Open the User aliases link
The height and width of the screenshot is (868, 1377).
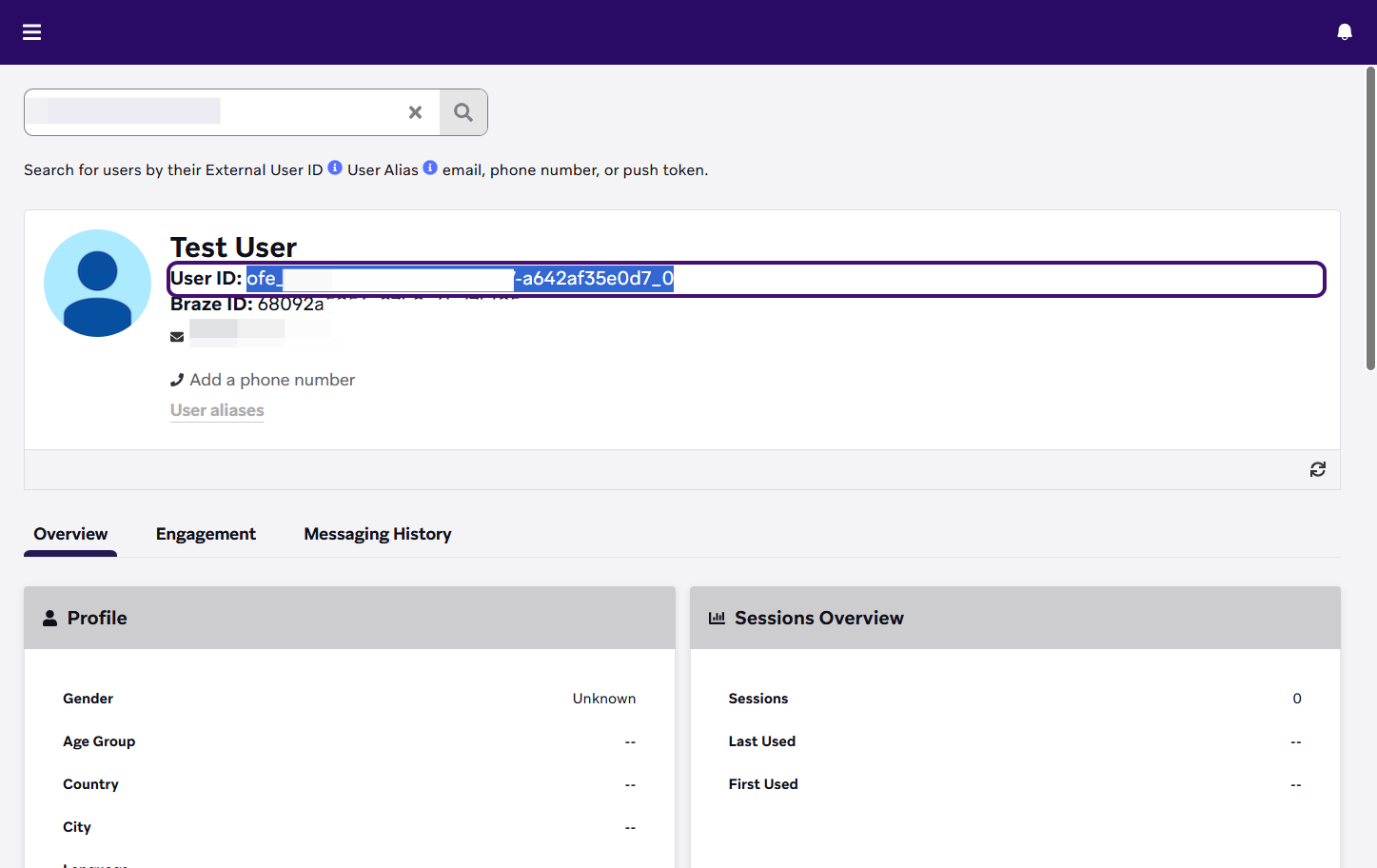click(216, 409)
